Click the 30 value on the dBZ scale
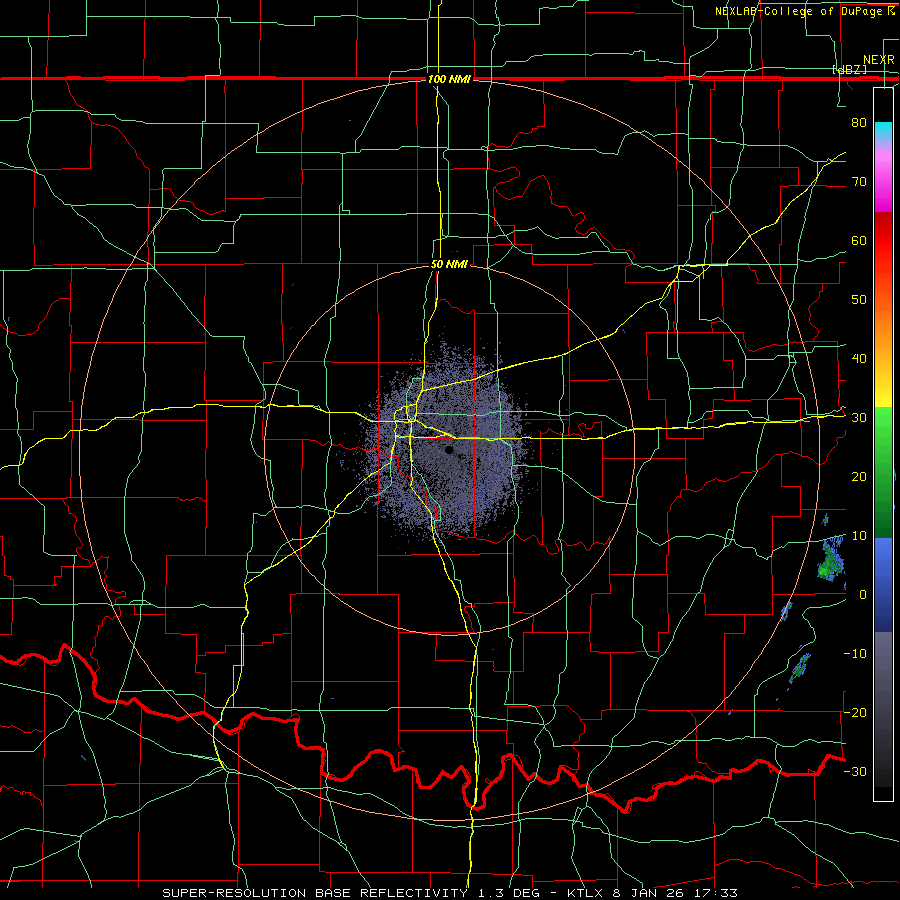This screenshot has width=900, height=900. pos(859,418)
